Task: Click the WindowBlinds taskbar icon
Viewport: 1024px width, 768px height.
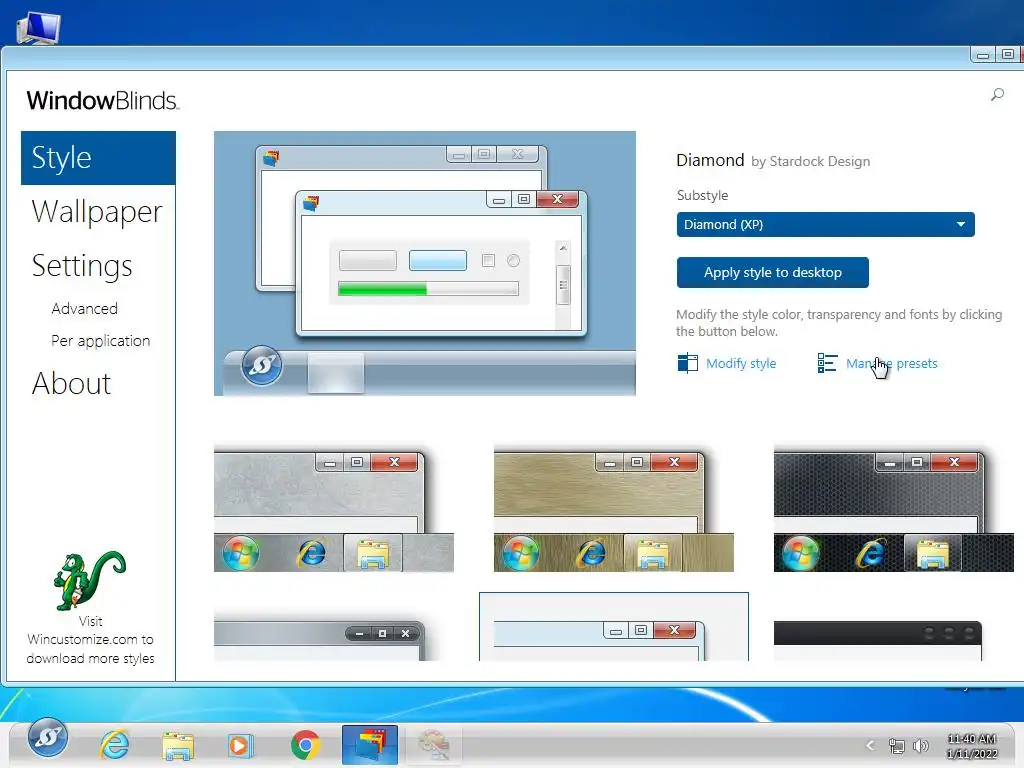Action: pos(370,744)
